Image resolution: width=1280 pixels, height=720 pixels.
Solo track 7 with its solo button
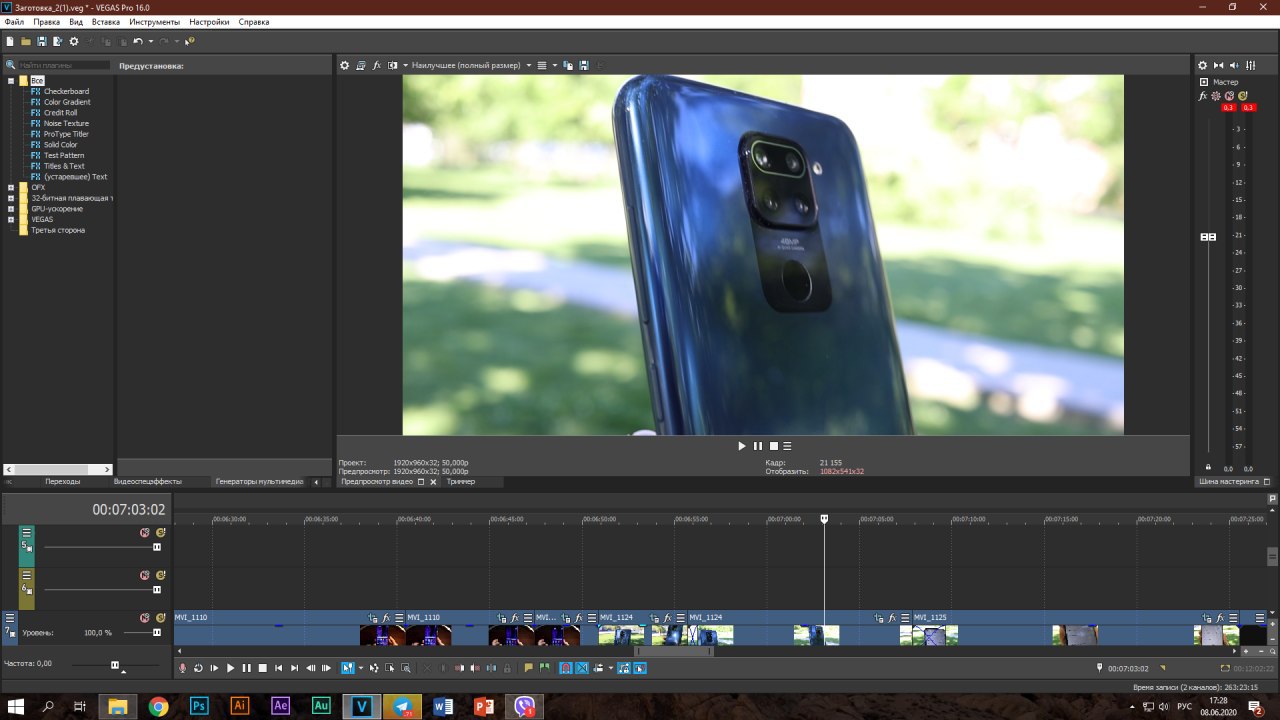pos(160,618)
